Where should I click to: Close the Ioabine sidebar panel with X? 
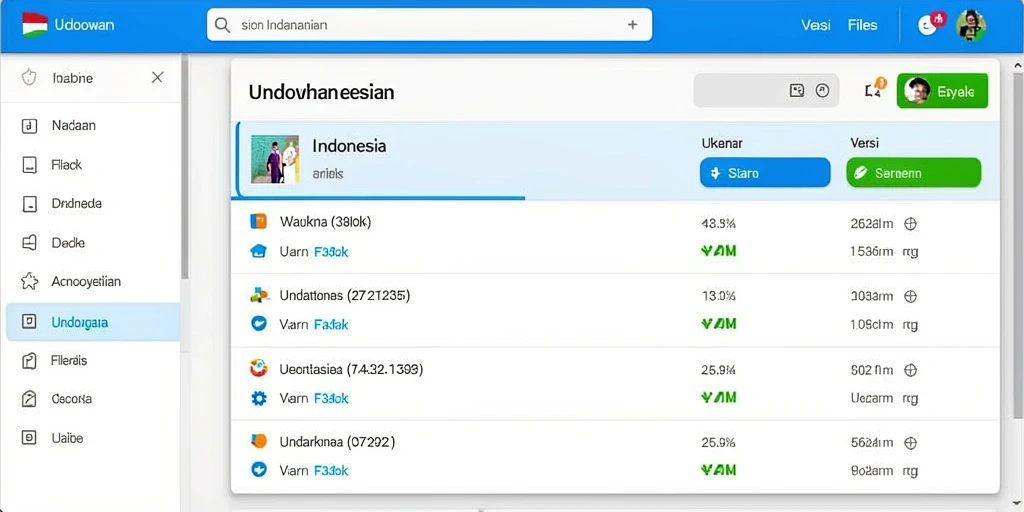pyautogui.click(x=157, y=78)
